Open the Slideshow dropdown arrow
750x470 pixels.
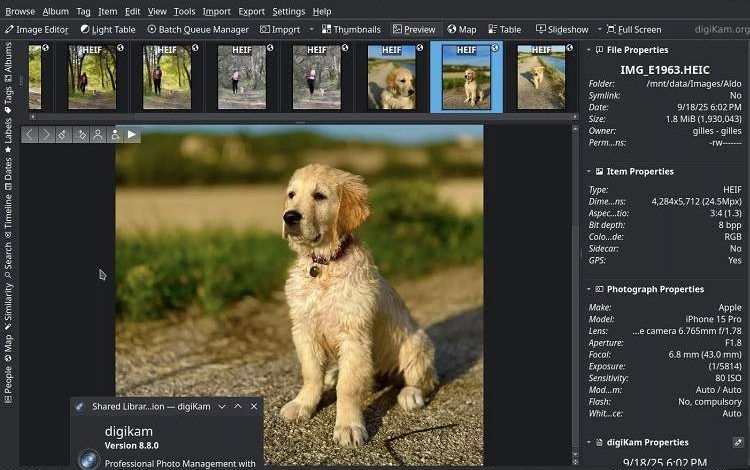coord(600,30)
